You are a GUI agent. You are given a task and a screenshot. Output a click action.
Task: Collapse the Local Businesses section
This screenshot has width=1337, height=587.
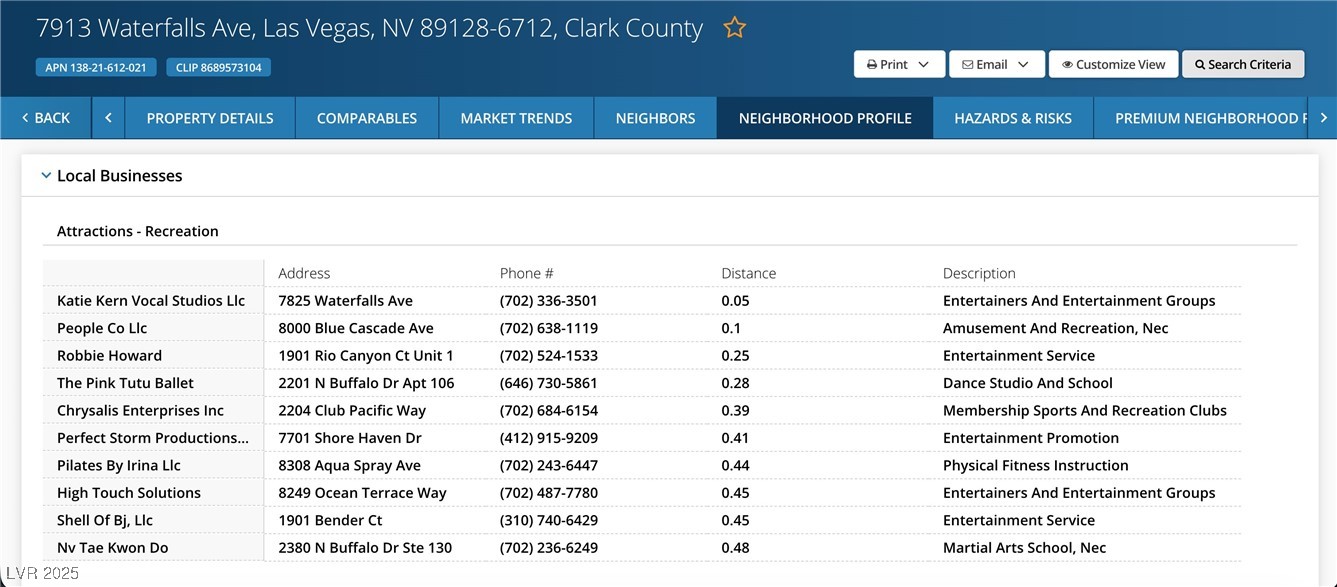pos(46,176)
